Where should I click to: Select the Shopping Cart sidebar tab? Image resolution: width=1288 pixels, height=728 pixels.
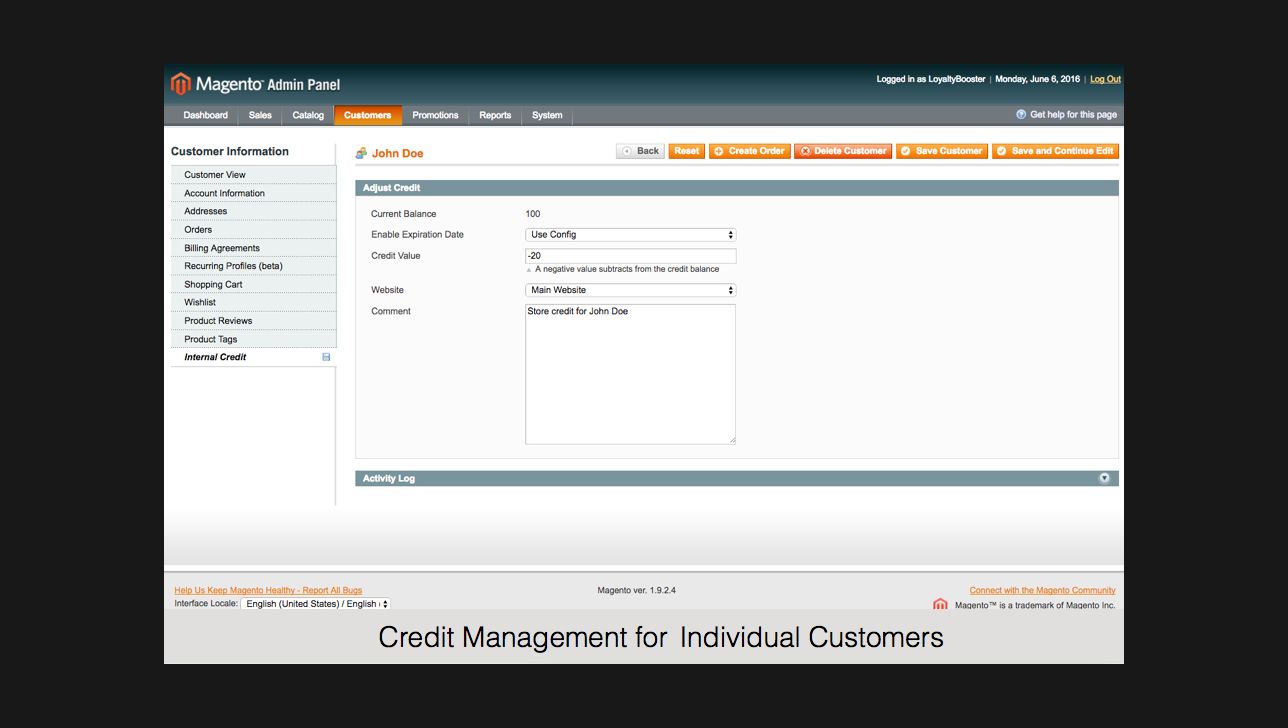point(213,284)
